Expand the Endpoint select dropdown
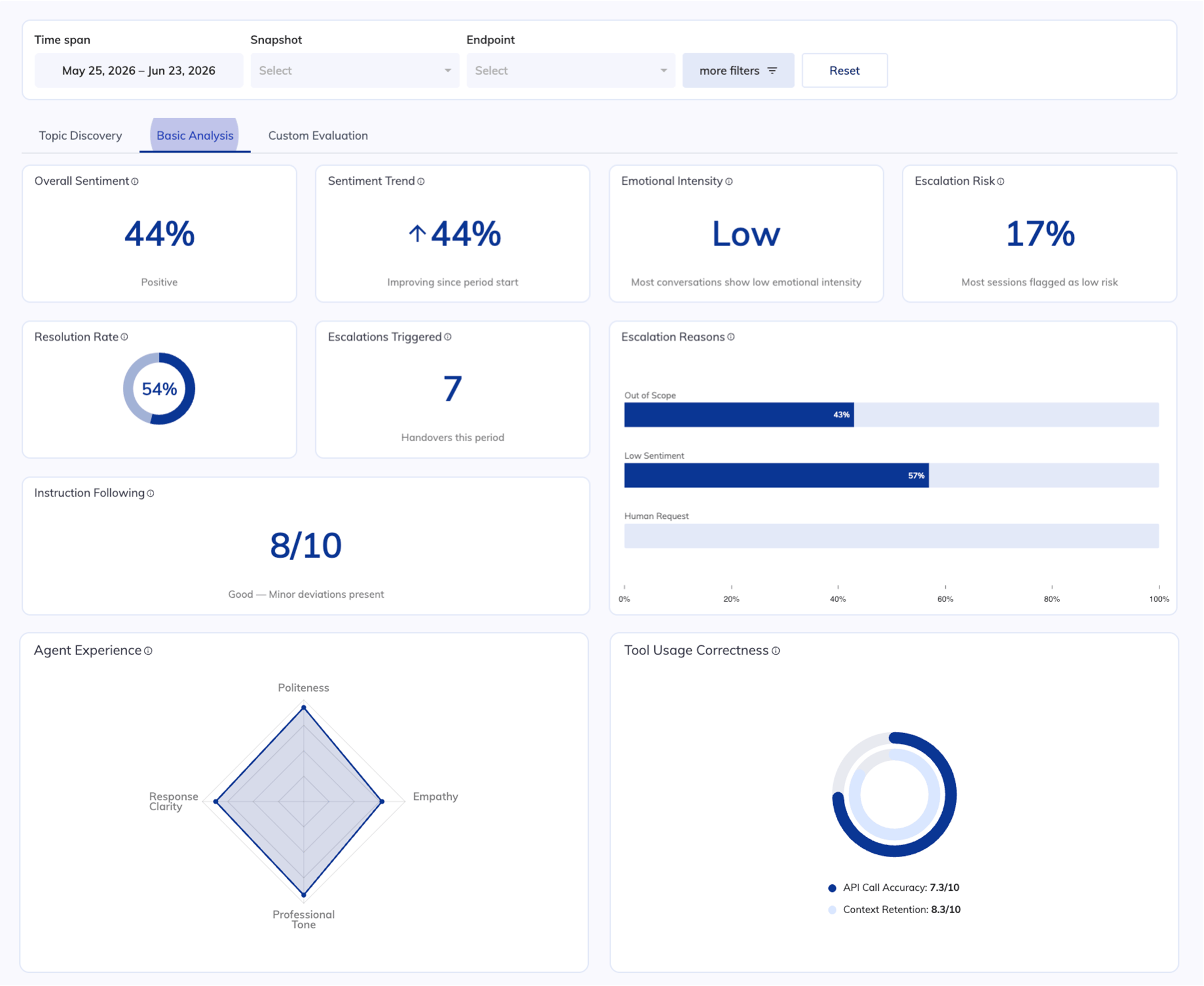The height and width of the screenshot is (986, 1204). point(571,70)
